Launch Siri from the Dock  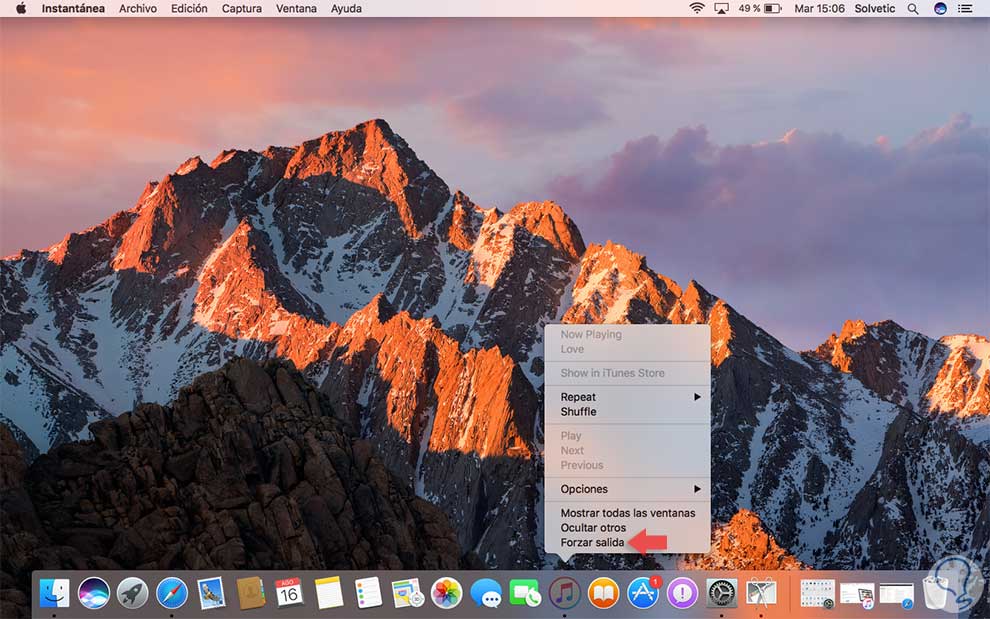94,593
